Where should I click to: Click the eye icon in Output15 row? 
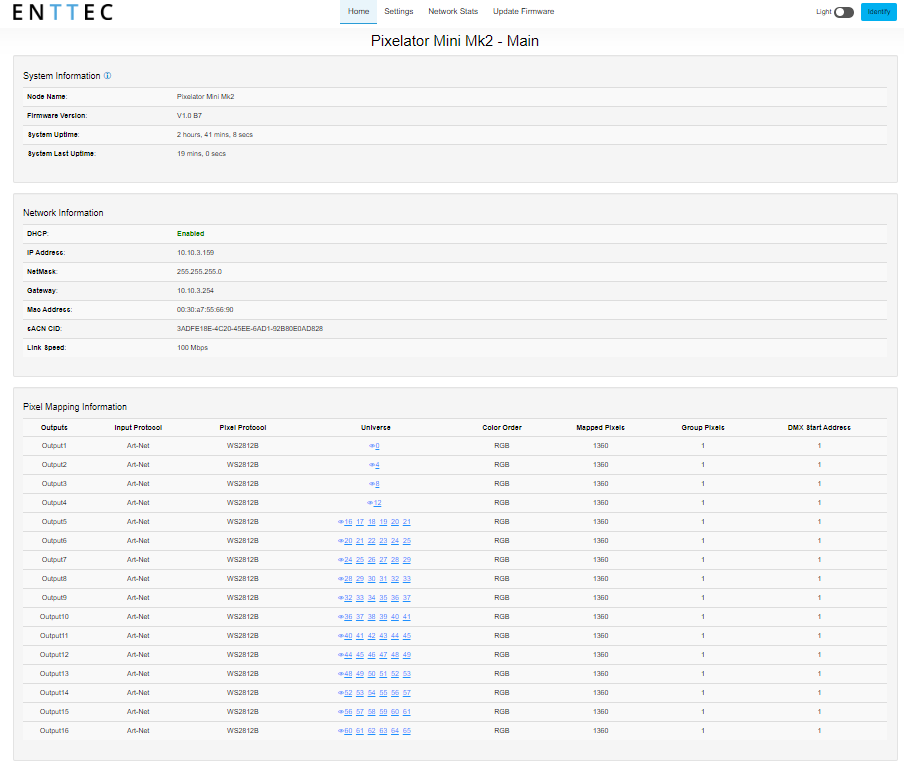[341, 712]
